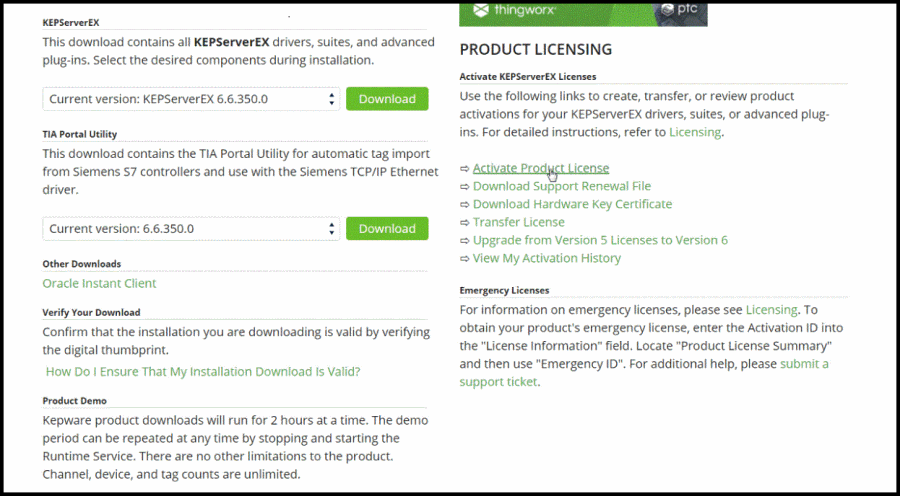Open the Oracle Instant Client link

coord(99,283)
